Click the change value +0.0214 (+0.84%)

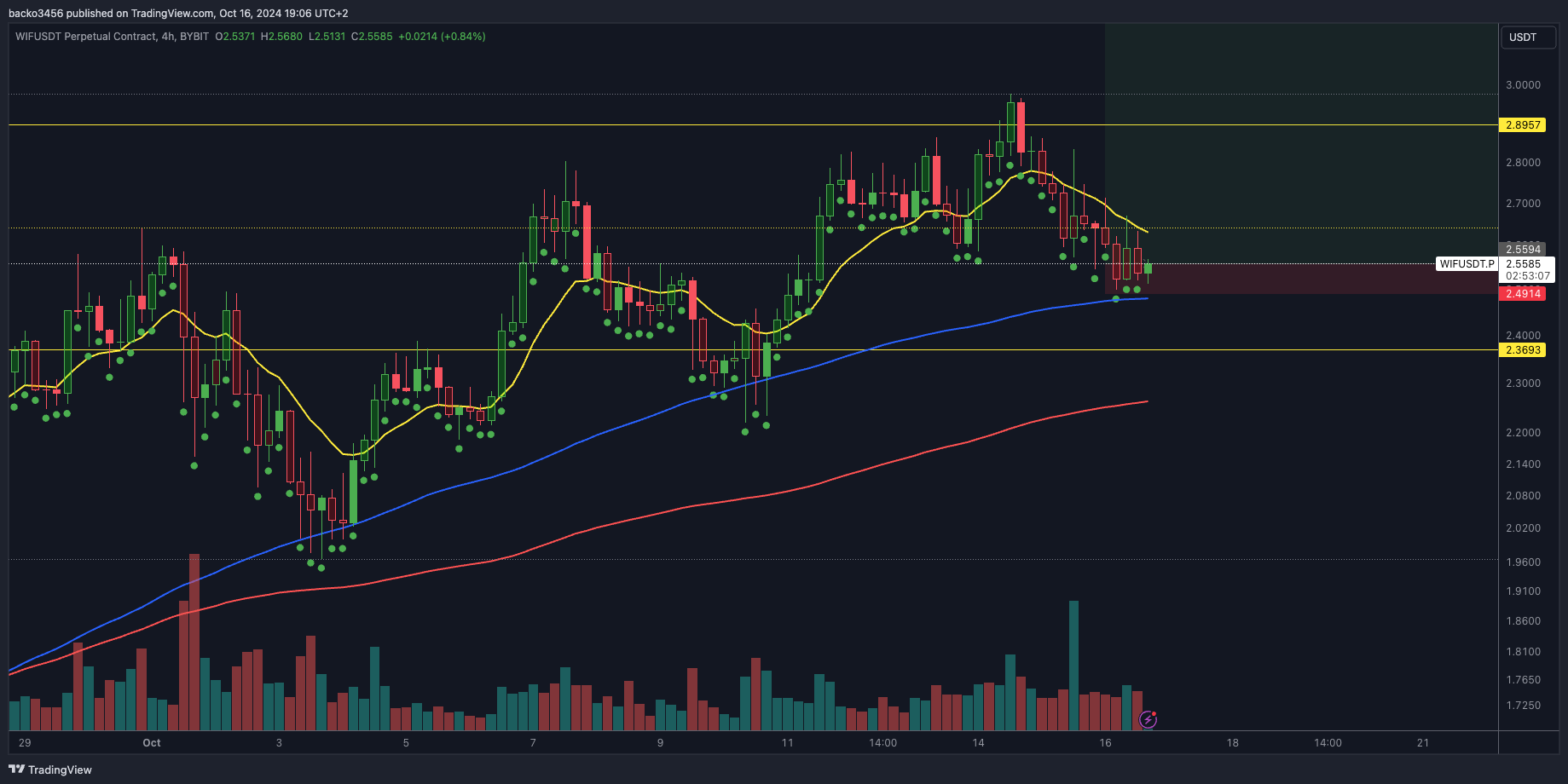pos(442,37)
